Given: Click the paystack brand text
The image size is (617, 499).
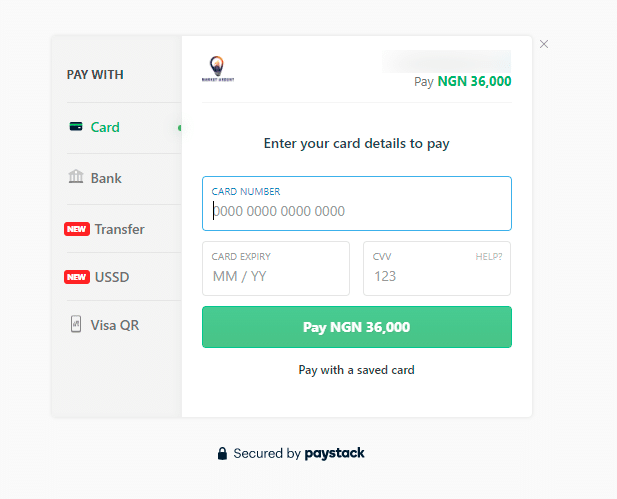Looking at the screenshot, I should 334,453.
